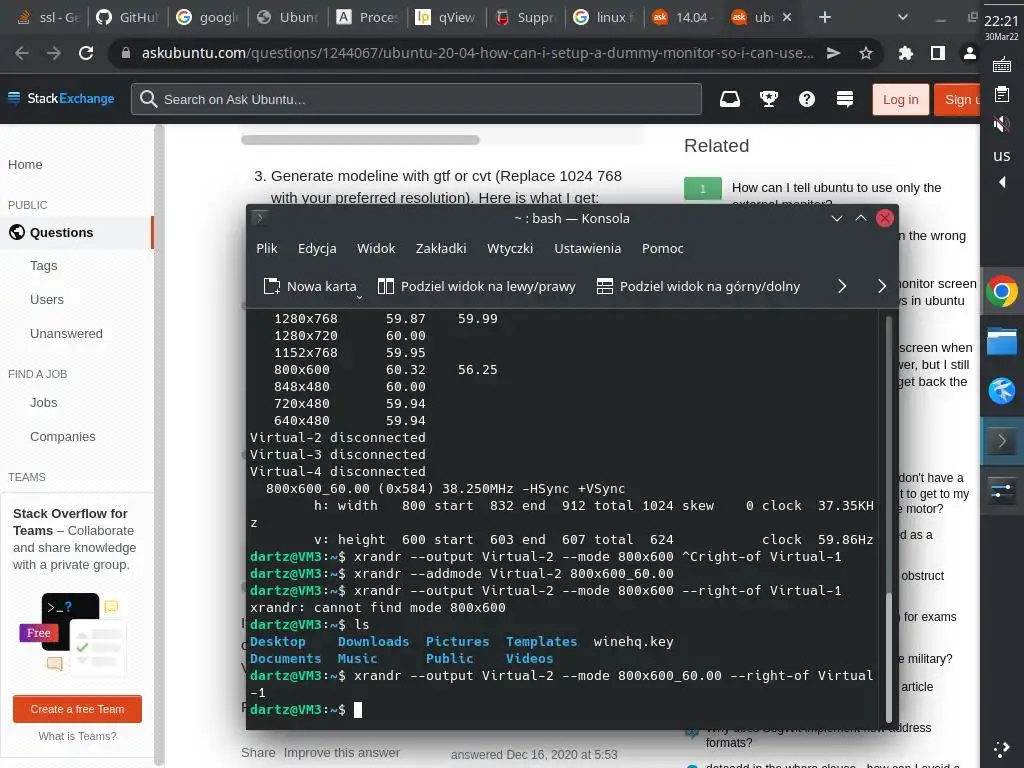
Task: Go forward in Chrome browser history
Action: (54, 53)
